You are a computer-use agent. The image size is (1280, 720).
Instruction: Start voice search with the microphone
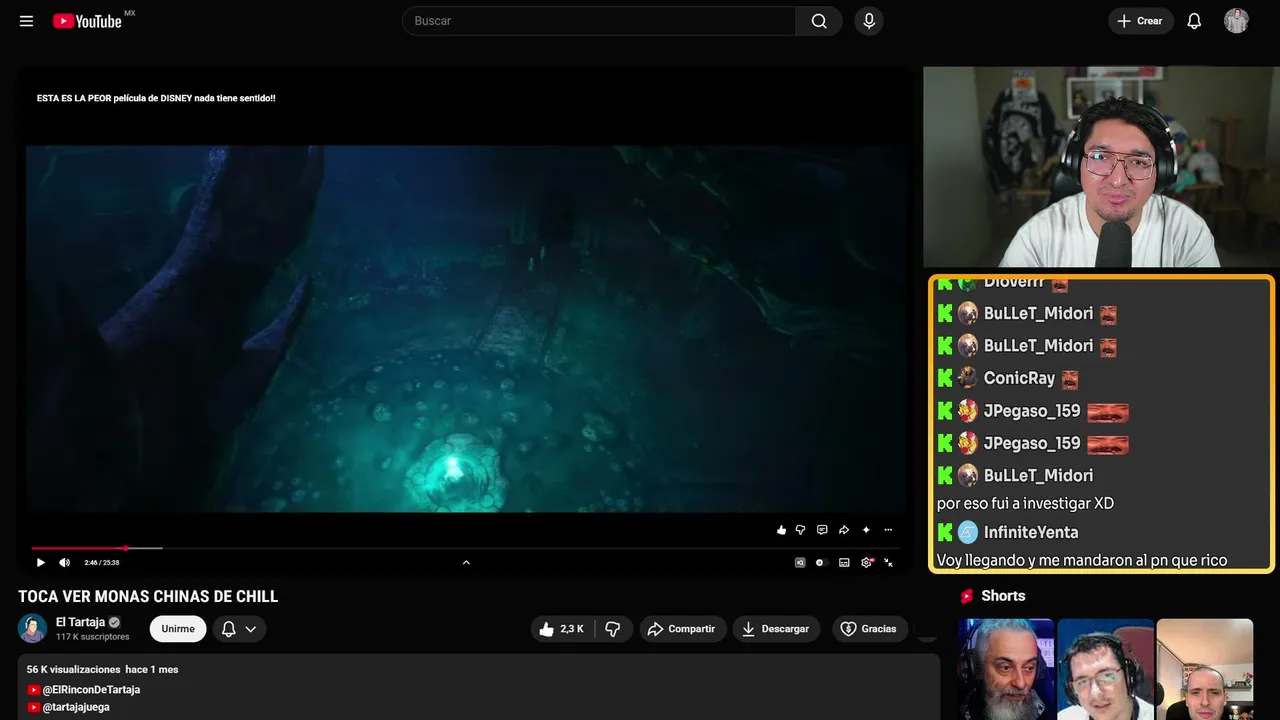(869, 21)
